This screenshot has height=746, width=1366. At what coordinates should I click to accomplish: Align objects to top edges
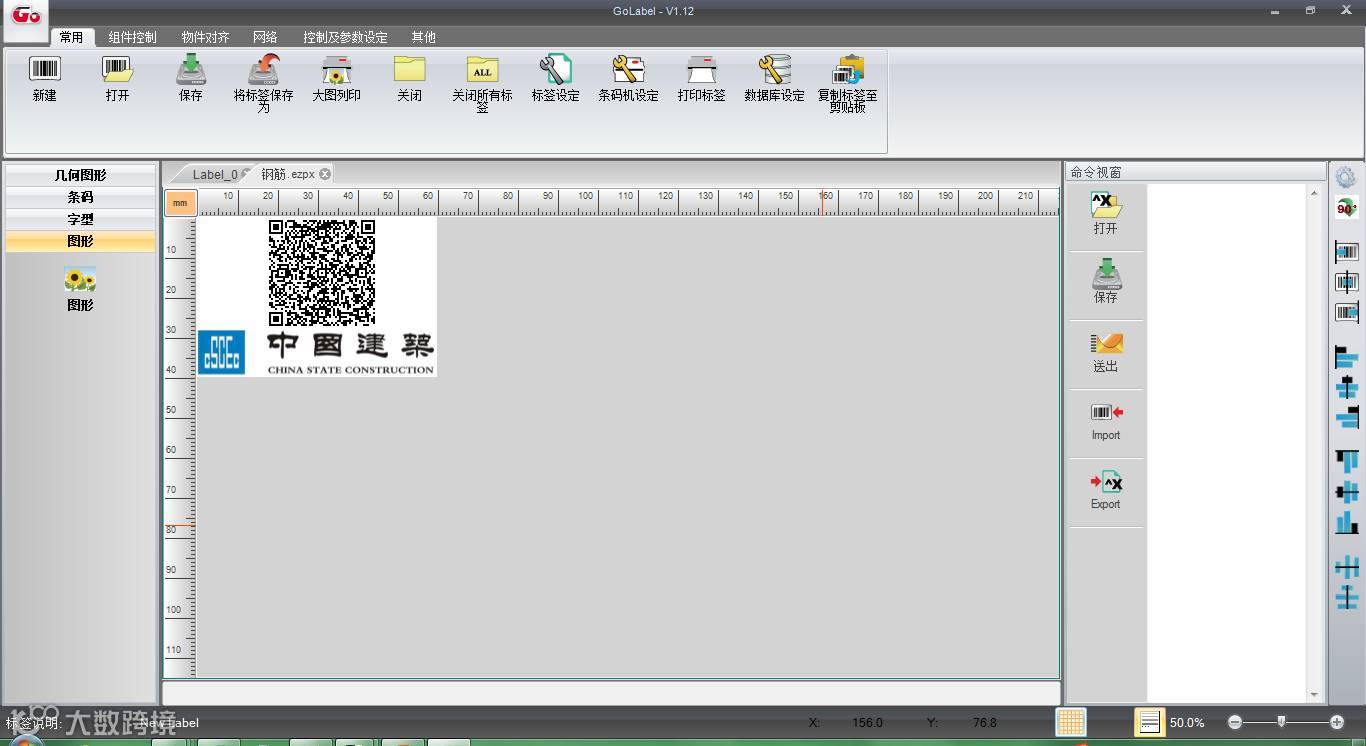point(1347,462)
